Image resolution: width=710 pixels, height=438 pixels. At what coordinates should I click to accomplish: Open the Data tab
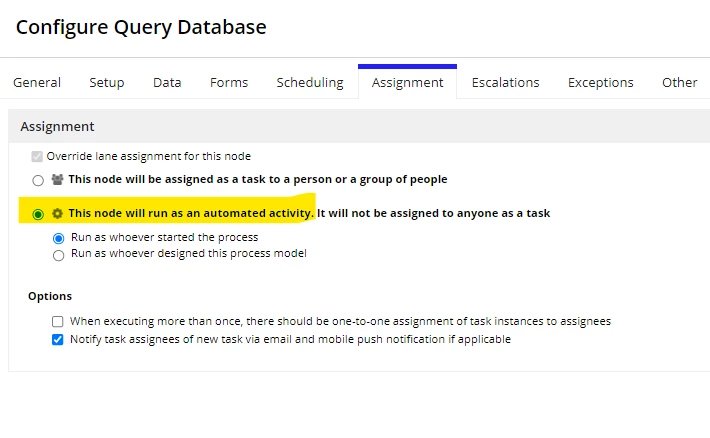coord(167,82)
